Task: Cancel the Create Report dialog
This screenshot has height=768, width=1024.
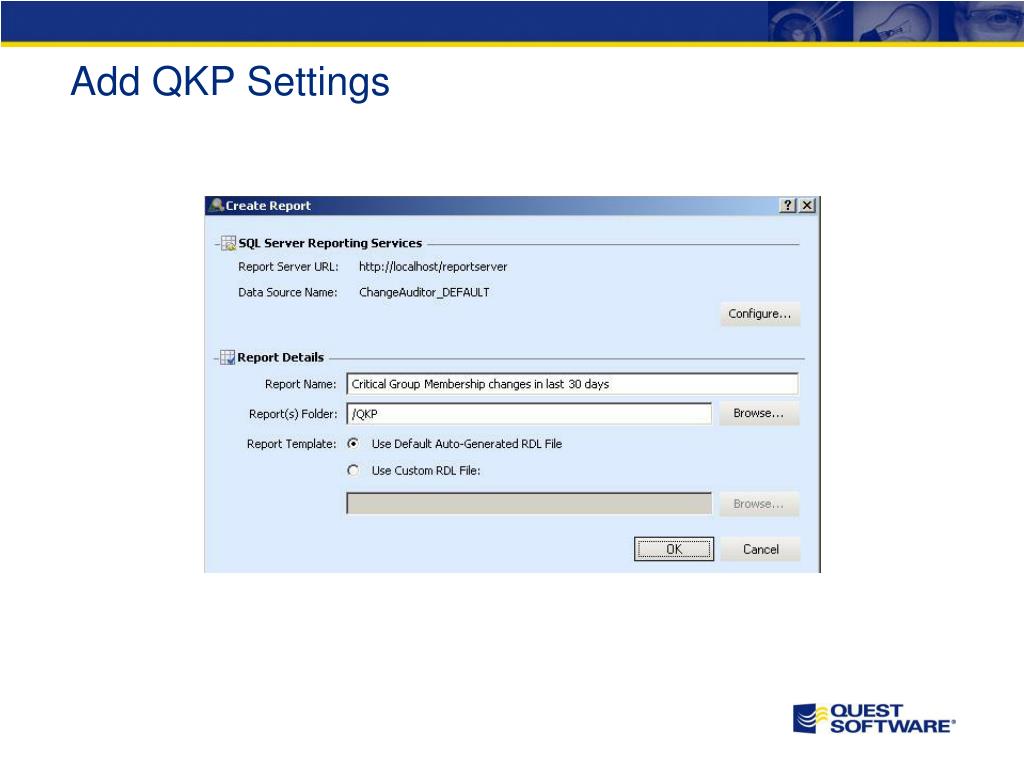Action: tap(761, 549)
